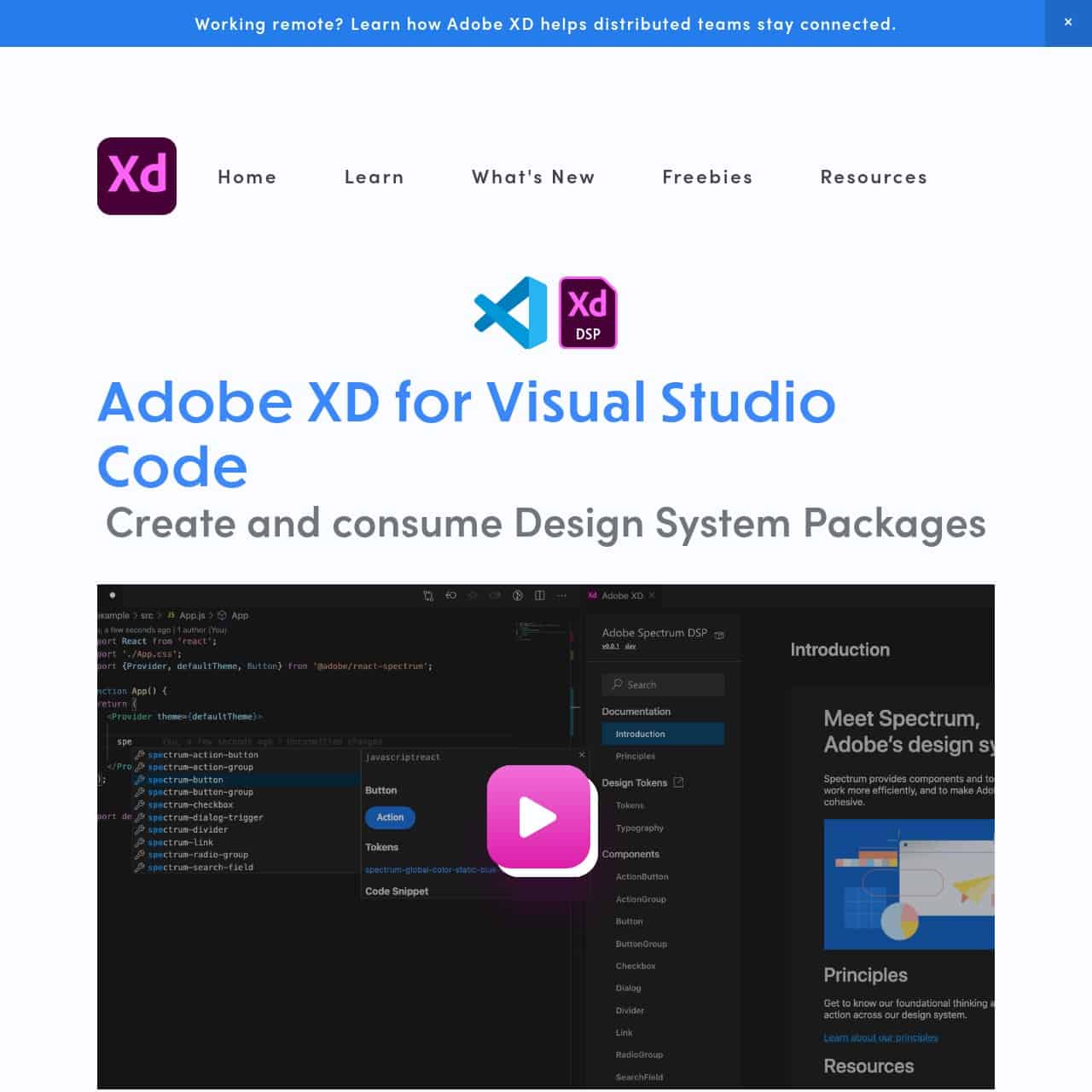Open the What's New menu item
Viewport: 1092px width, 1092px height.
pyautogui.click(x=533, y=177)
